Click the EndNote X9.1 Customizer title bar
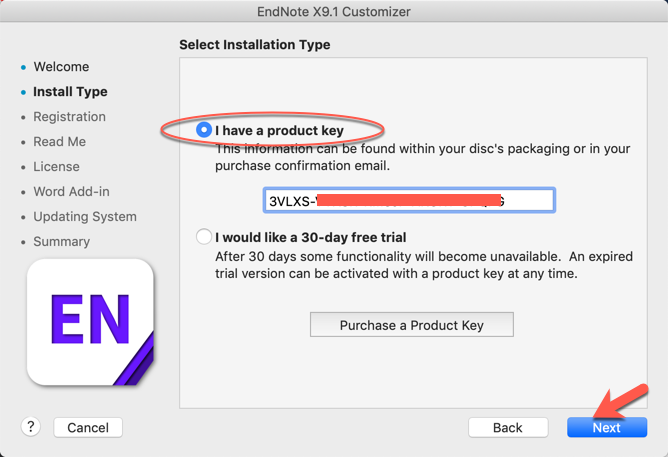 click(334, 12)
